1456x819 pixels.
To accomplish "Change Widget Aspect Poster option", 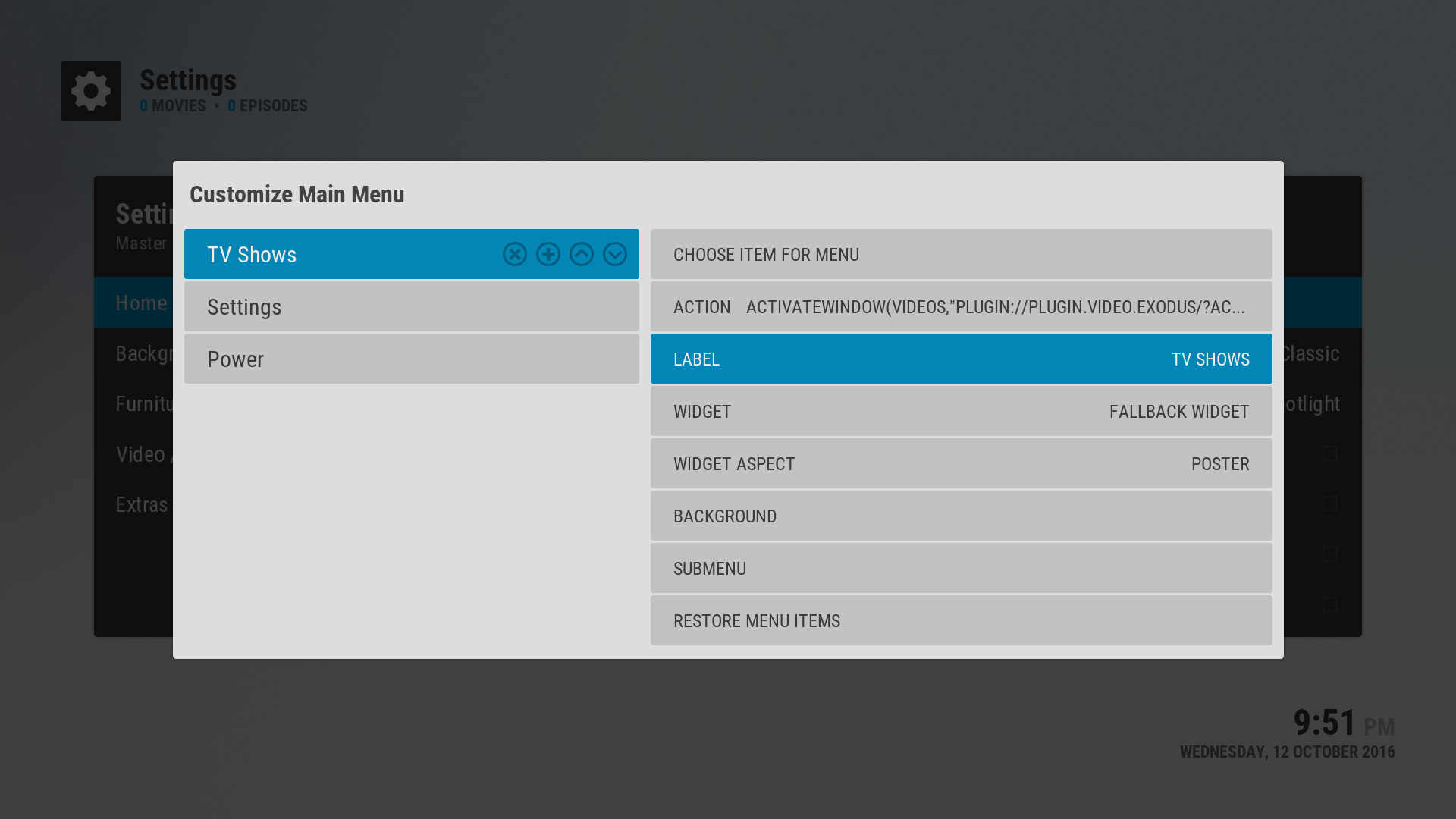I will [961, 464].
